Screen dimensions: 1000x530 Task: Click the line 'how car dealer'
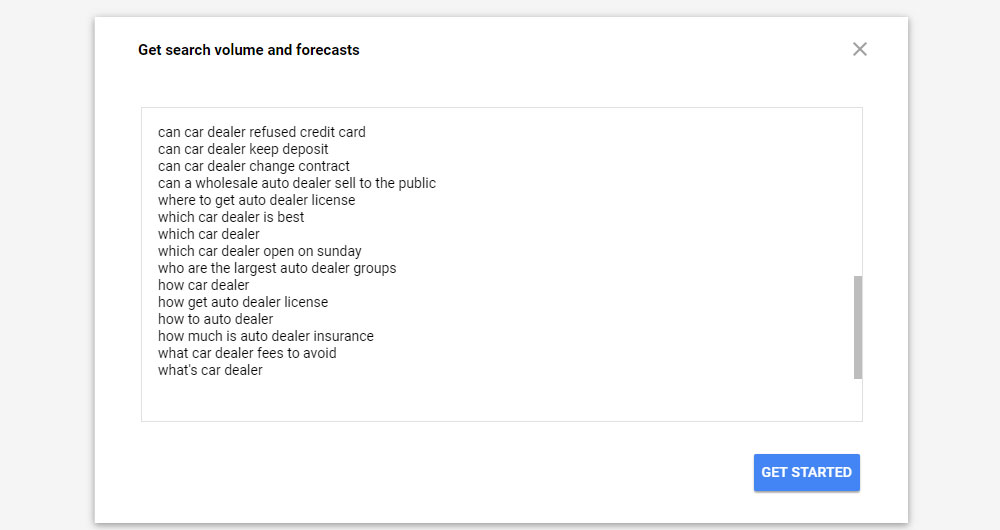[203, 285]
